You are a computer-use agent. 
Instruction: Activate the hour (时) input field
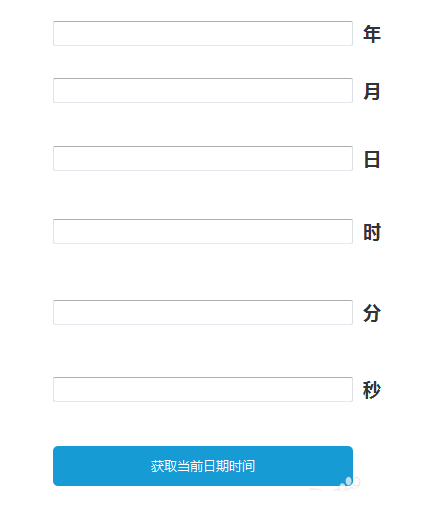click(x=203, y=232)
